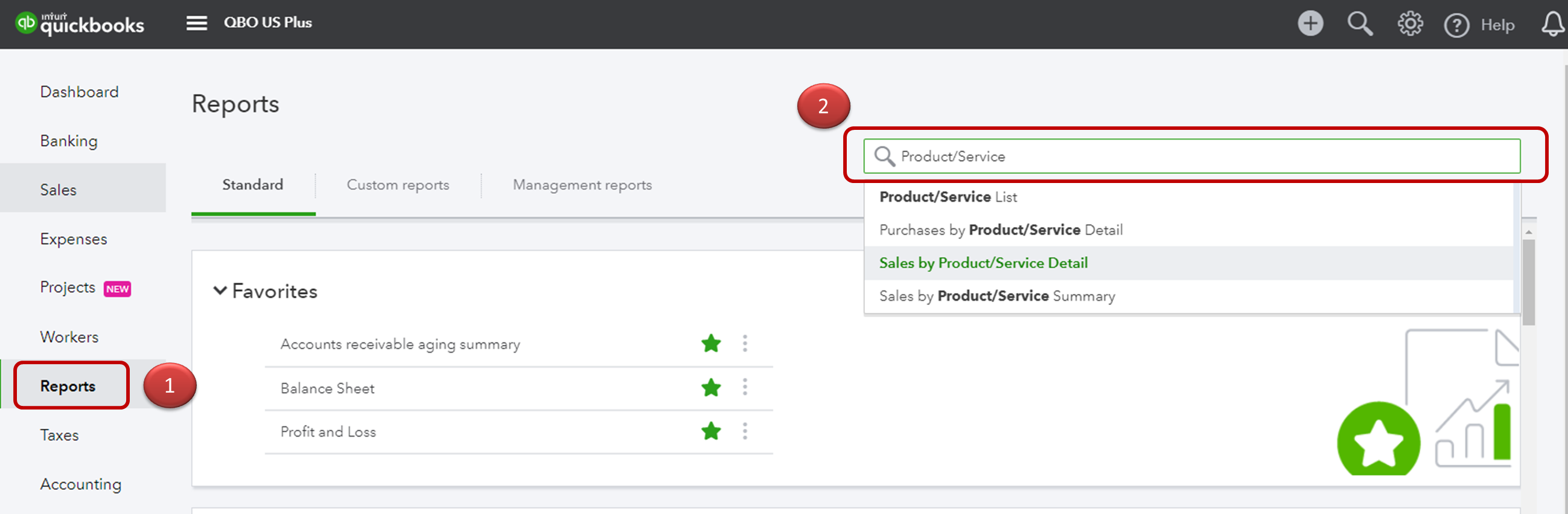The height and width of the screenshot is (514, 1568).
Task: Select Product/Service List suggestion
Action: click(1188, 197)
